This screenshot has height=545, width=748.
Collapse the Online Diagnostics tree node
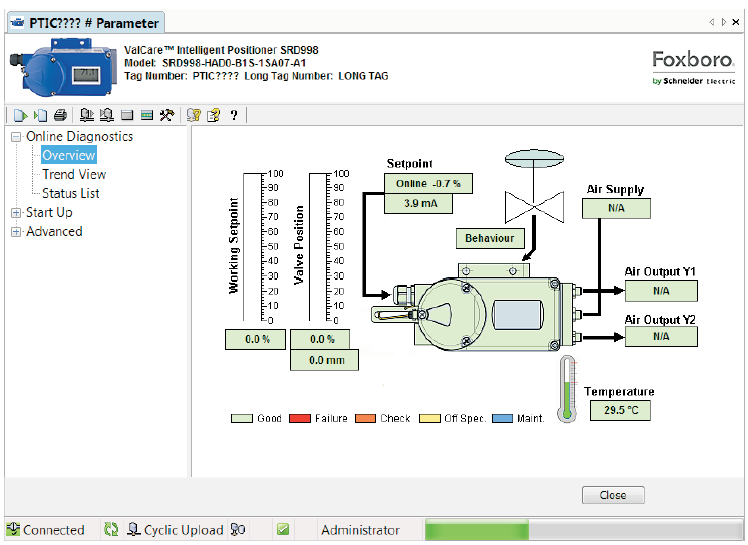click(16, 137)
